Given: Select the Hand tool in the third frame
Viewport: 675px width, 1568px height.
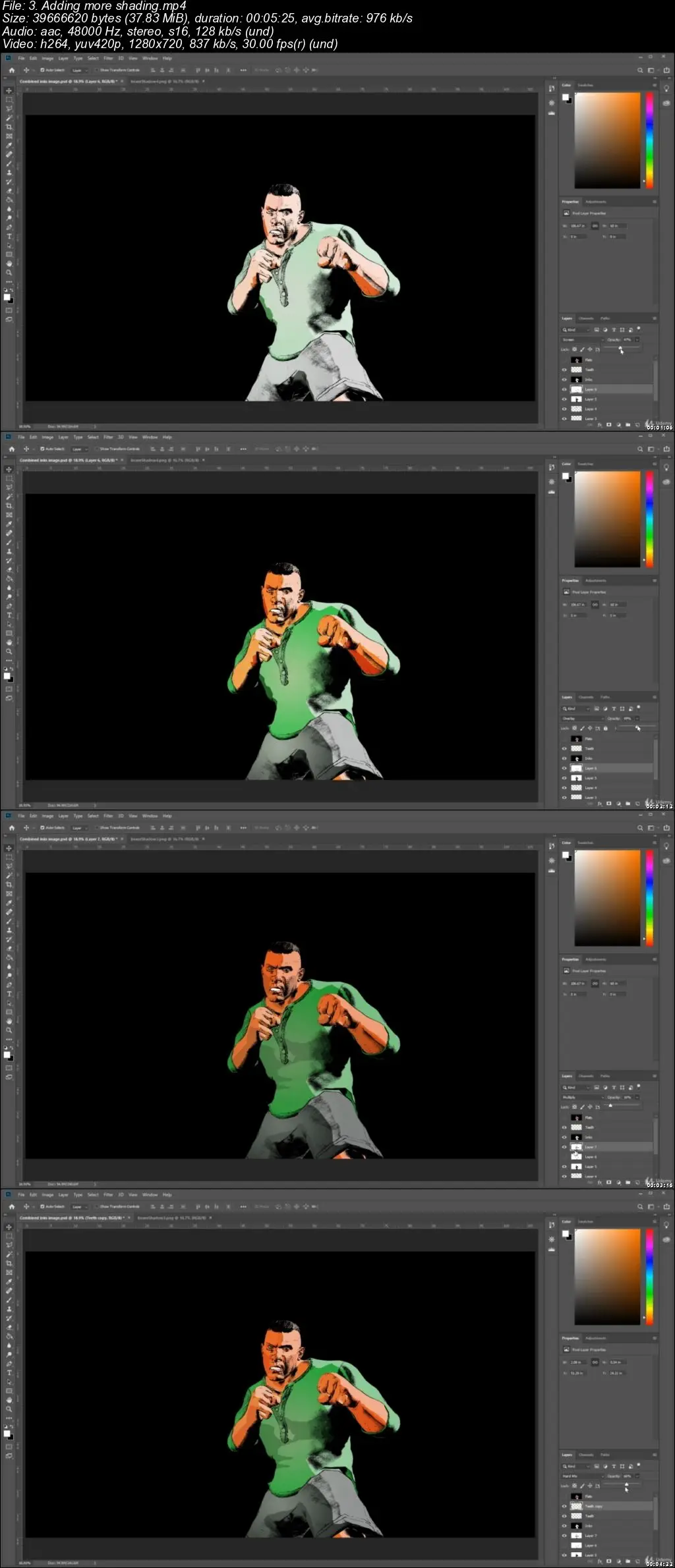Looking at the screenshot, I should point(9,1021).
